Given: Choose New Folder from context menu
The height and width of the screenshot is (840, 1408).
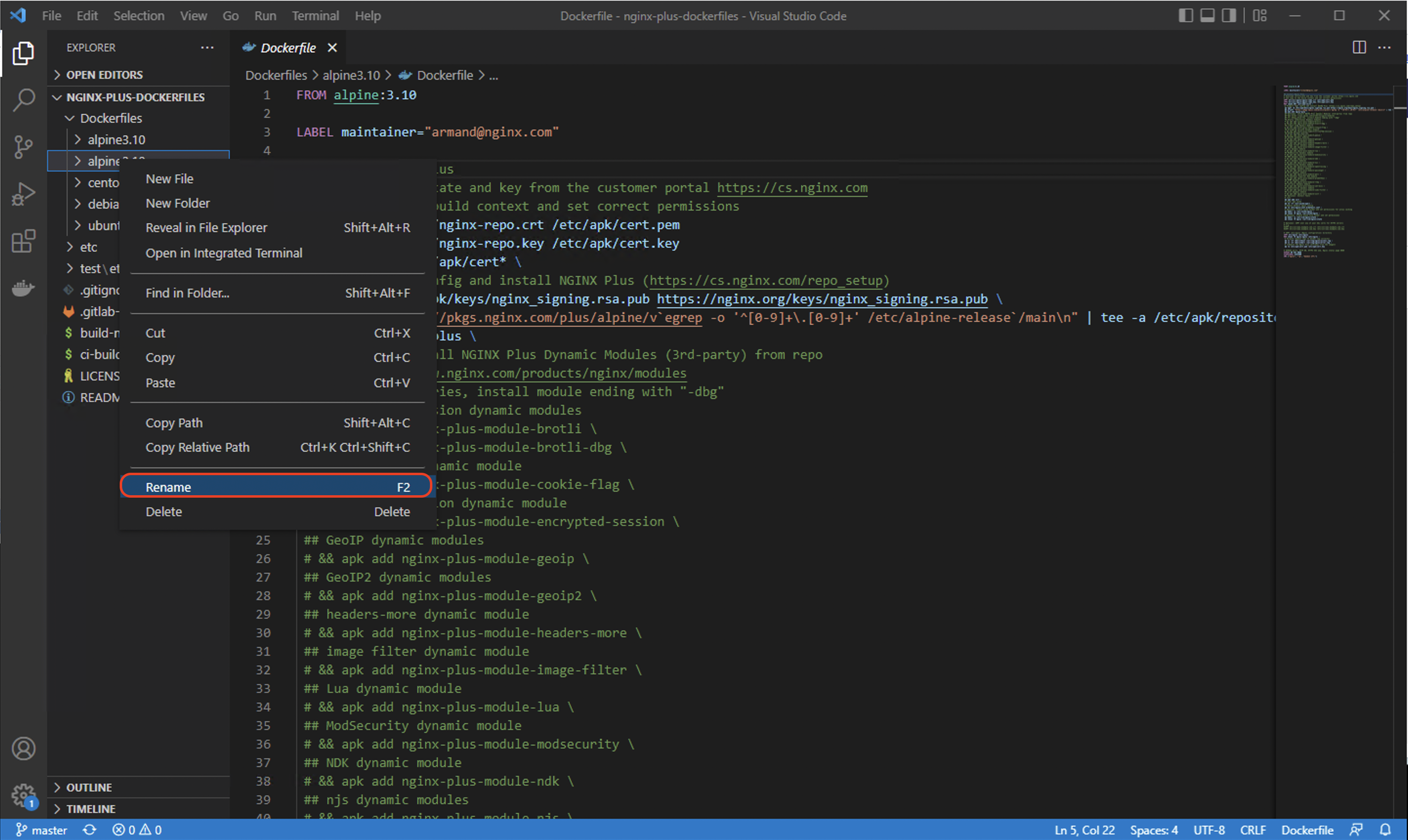Looking at the screenshot, I should click(x=277, y=203).
